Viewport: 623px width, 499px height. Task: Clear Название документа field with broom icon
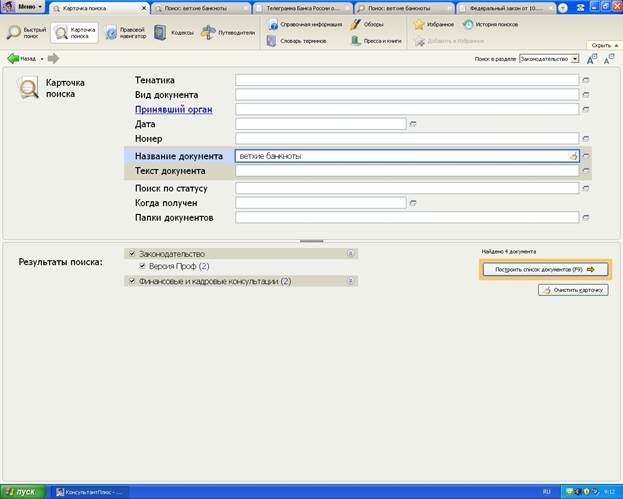coord(573,156)
